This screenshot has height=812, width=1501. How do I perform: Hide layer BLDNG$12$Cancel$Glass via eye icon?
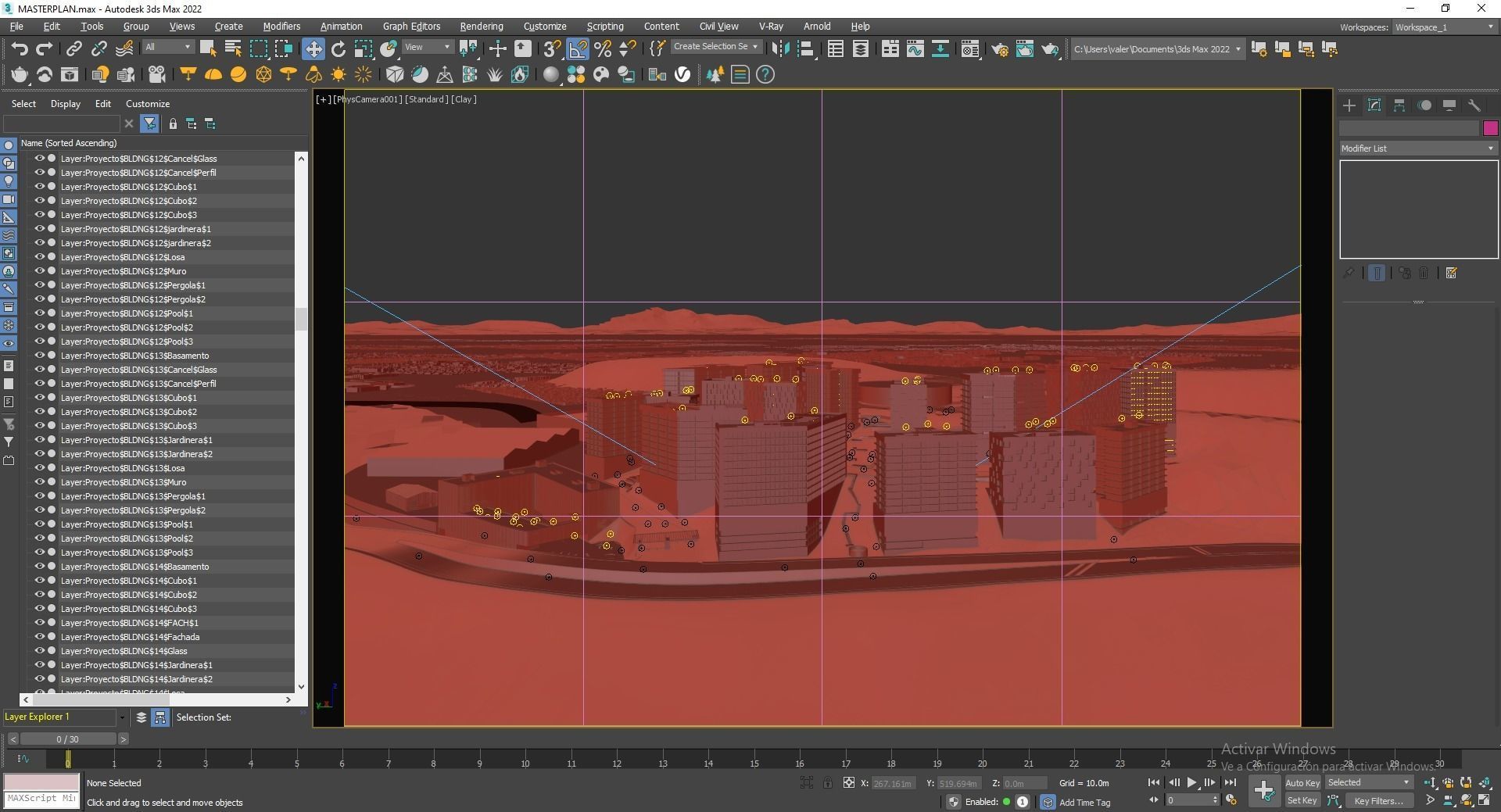click(39, 158)
